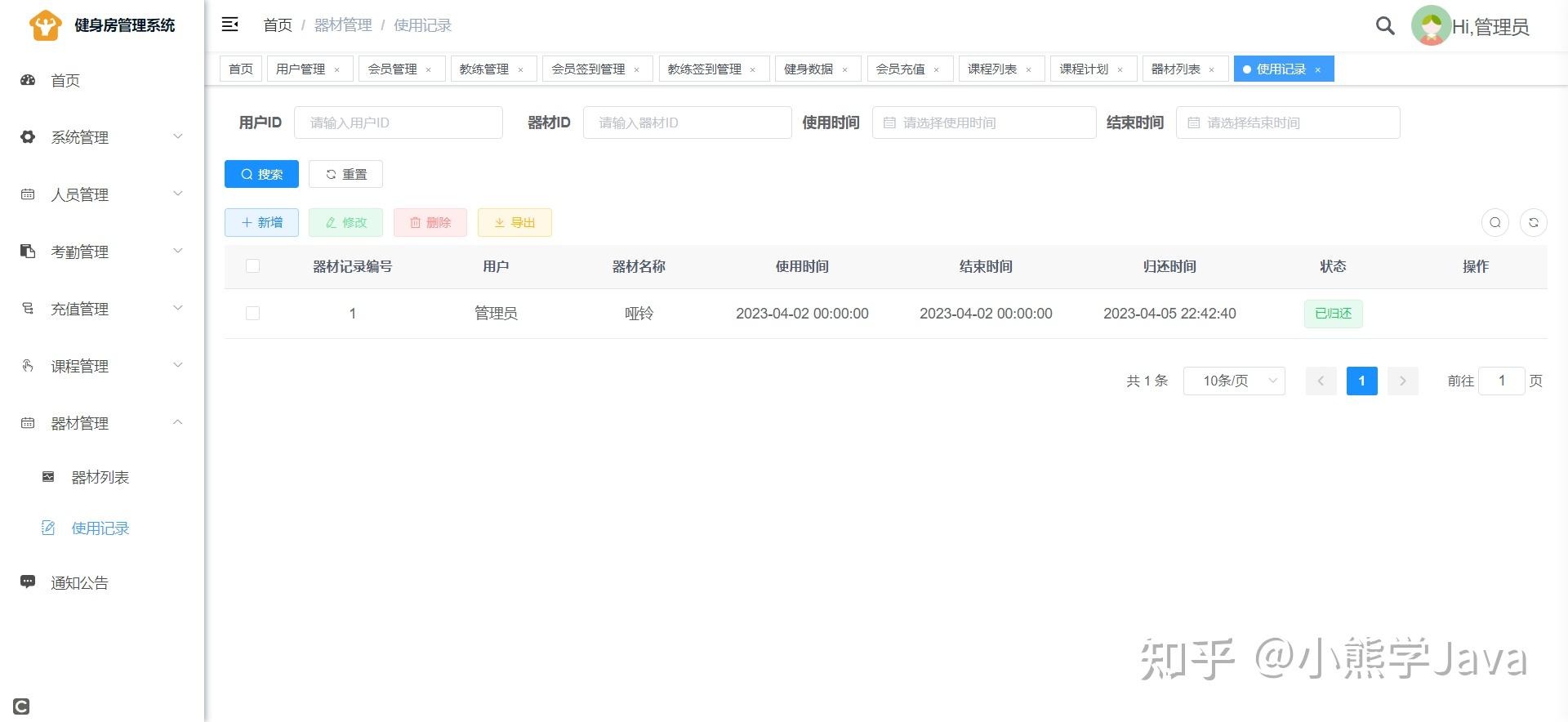Close the 课程列表 tab
The width and height of the screenshot is (1568, 722).
pos(1028,69)
